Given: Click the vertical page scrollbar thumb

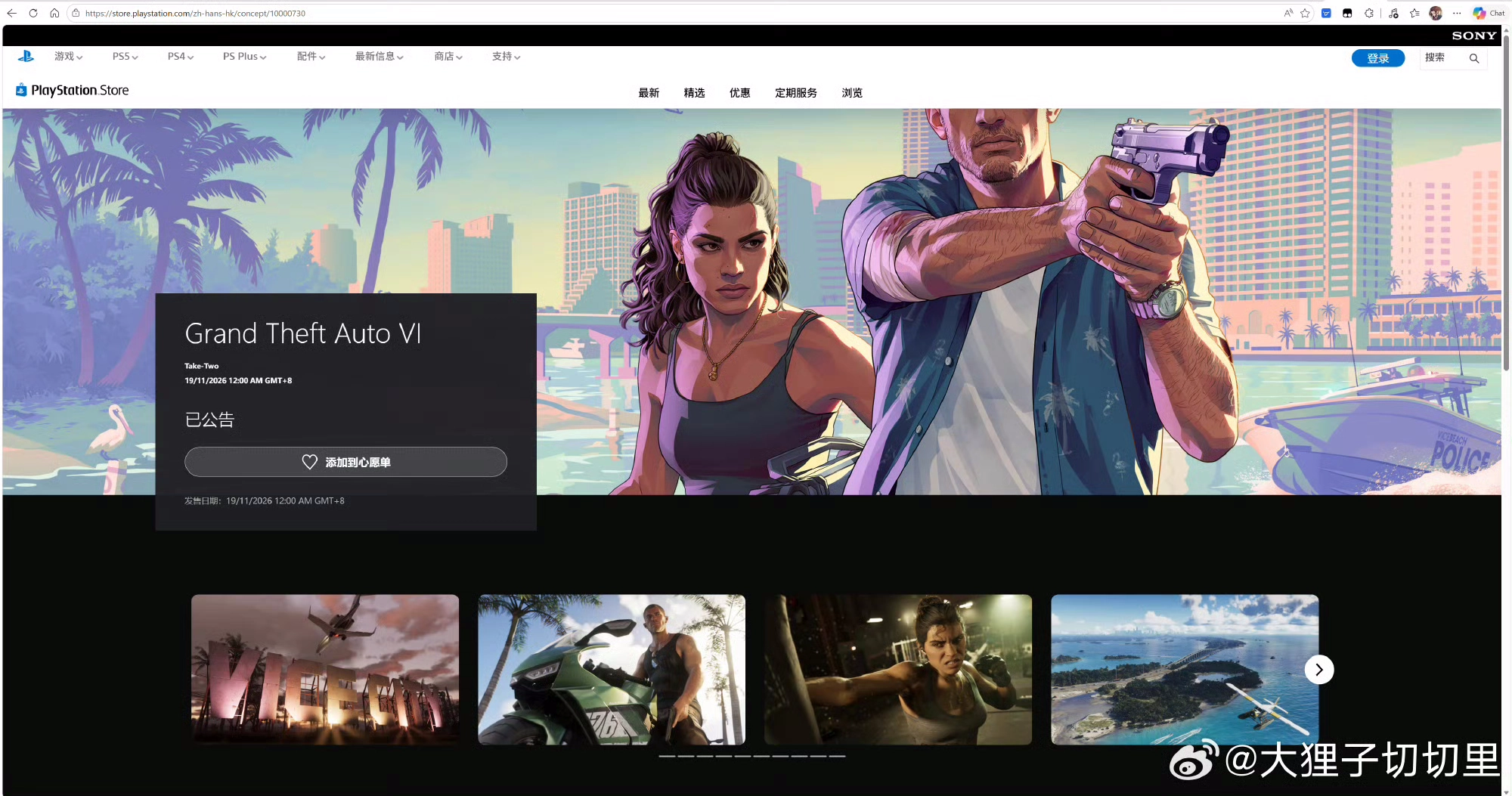Looking at the screenshot, I should click(x=1506, y=203).
